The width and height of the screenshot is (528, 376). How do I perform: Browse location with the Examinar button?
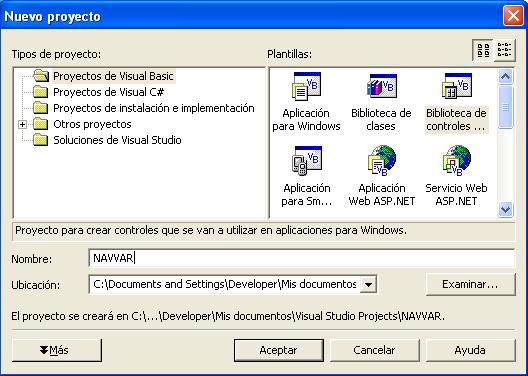tap(470, 284)
